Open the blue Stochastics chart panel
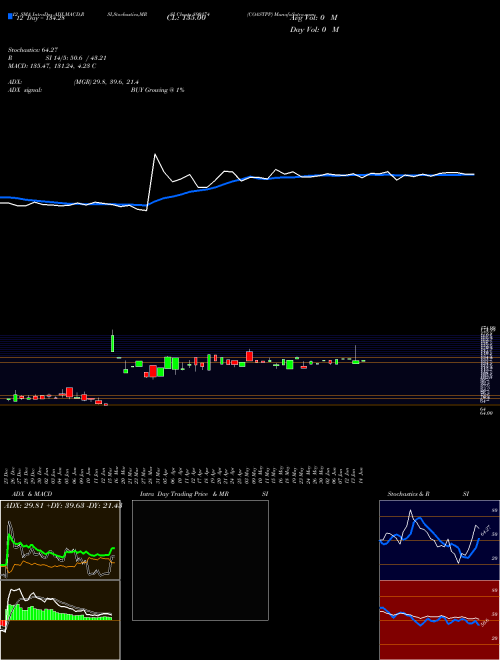The image size is (500, 660). tap(439, 540)
